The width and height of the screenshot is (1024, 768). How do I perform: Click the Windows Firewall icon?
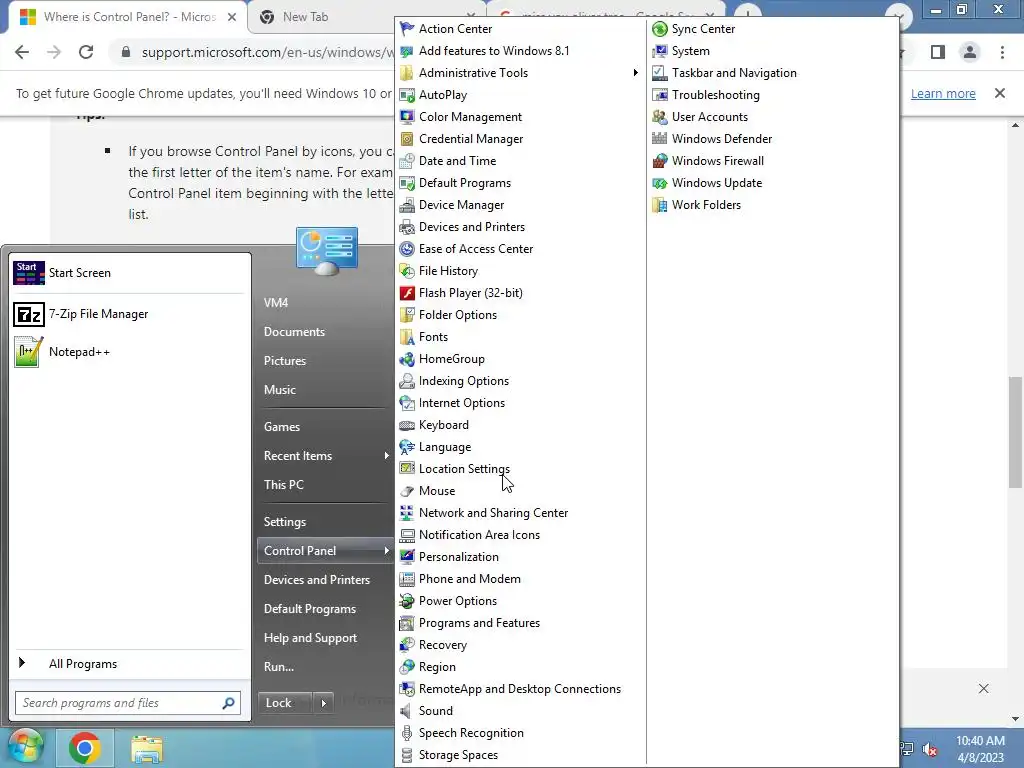[x=660, y=161]
